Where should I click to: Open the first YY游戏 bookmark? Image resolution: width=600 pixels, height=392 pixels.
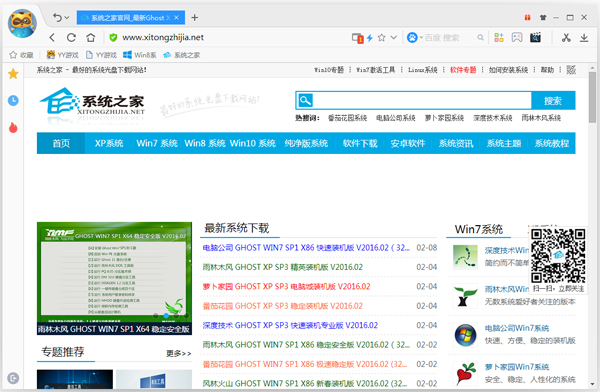click(62, 55)
